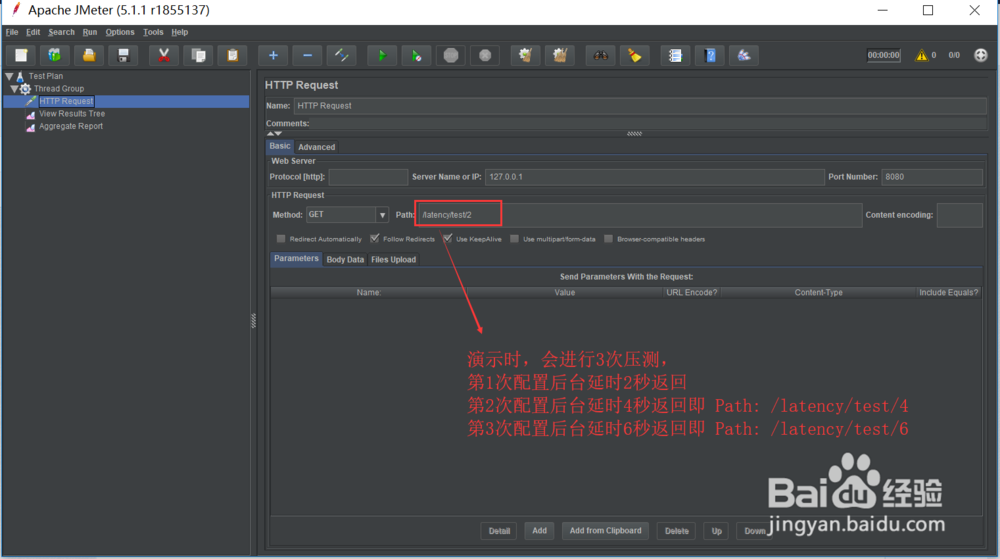Click the Paste clipboard icon
This screenshot has height=559, width=1000.
click(x=233, y=55)
